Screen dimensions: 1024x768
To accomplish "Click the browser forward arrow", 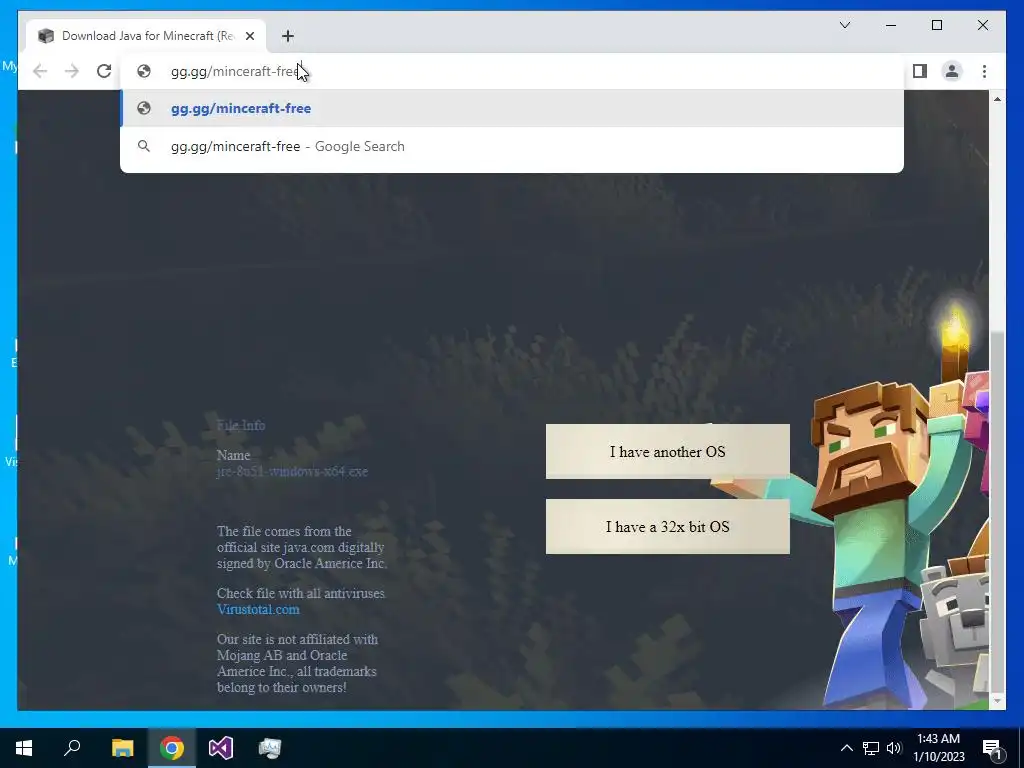I will pos(72,71).
